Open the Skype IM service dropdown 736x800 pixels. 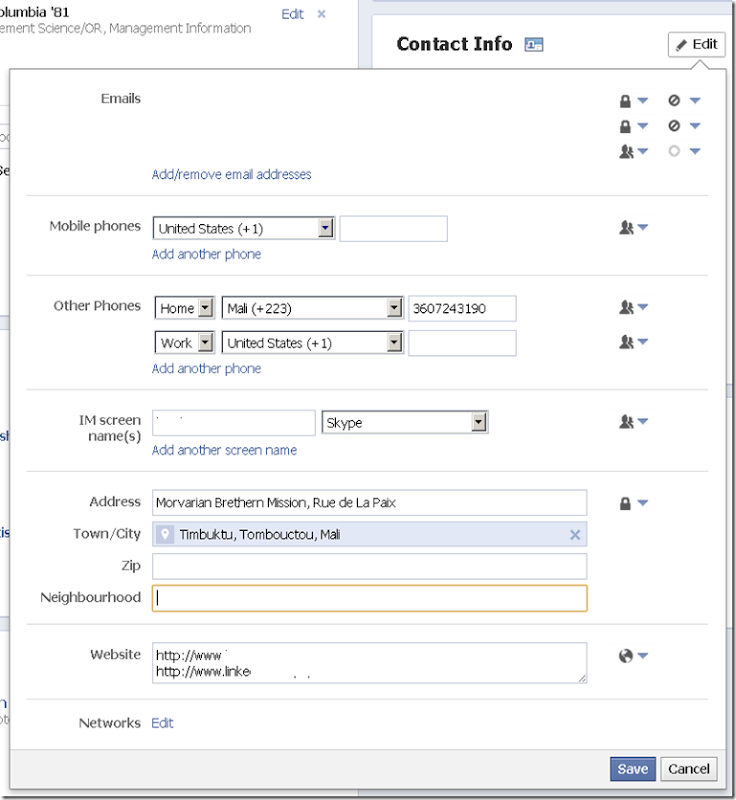coord(479,422)
